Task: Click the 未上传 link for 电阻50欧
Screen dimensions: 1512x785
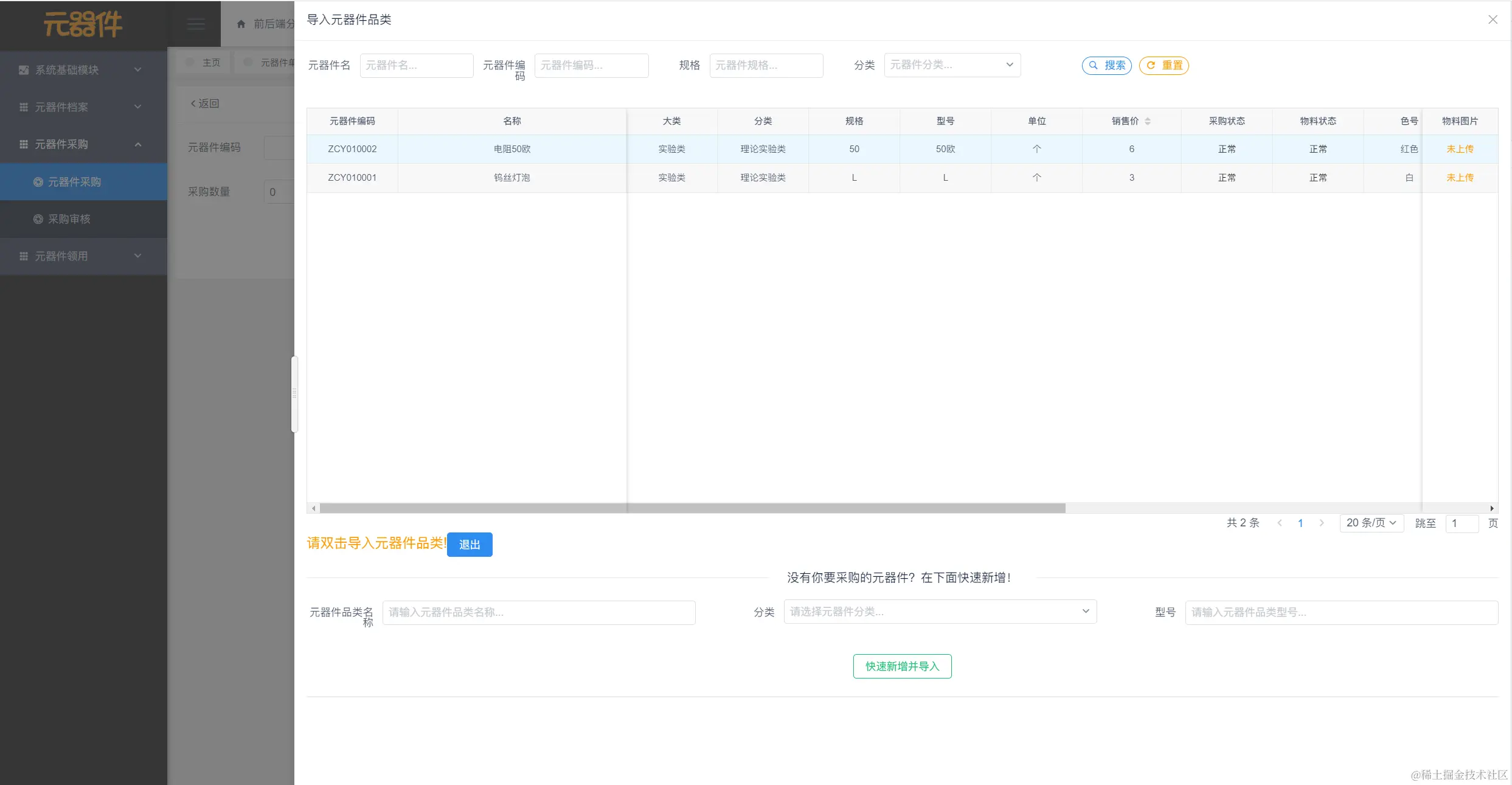Action: [x=1460, y=148]
